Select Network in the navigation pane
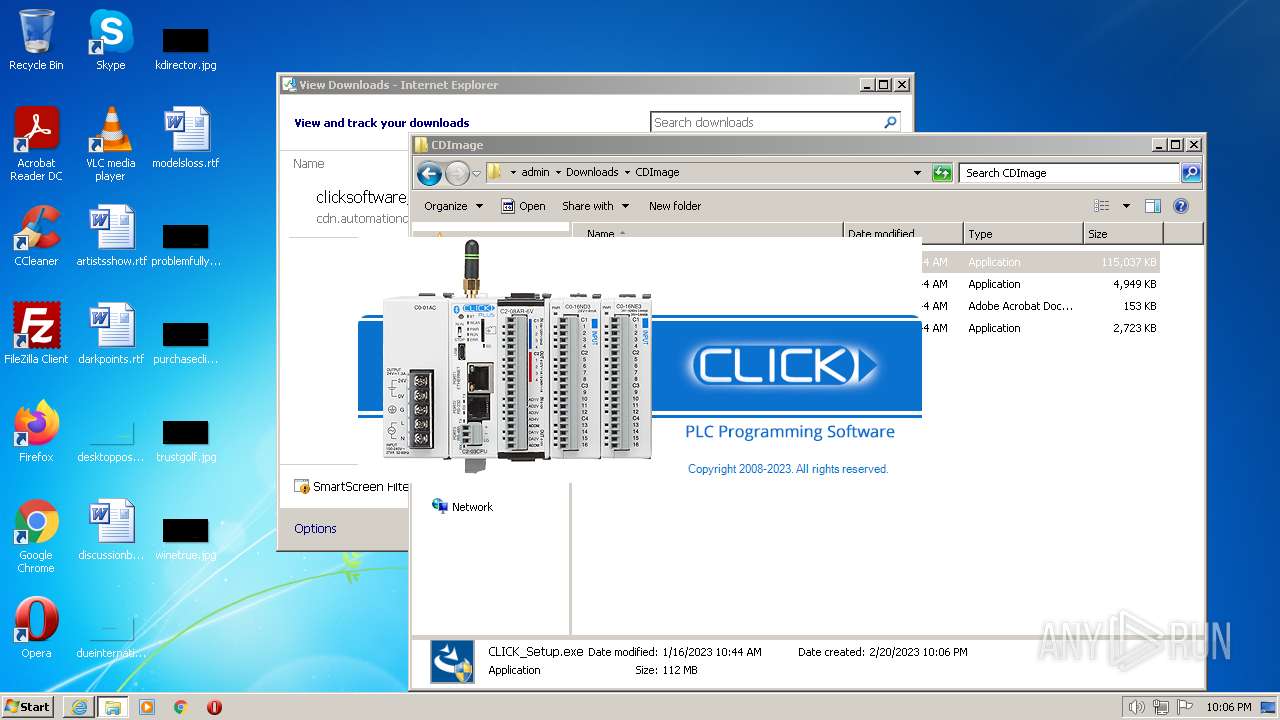Viewport: 1280px width, 720px height. click(x=462, y=507)
